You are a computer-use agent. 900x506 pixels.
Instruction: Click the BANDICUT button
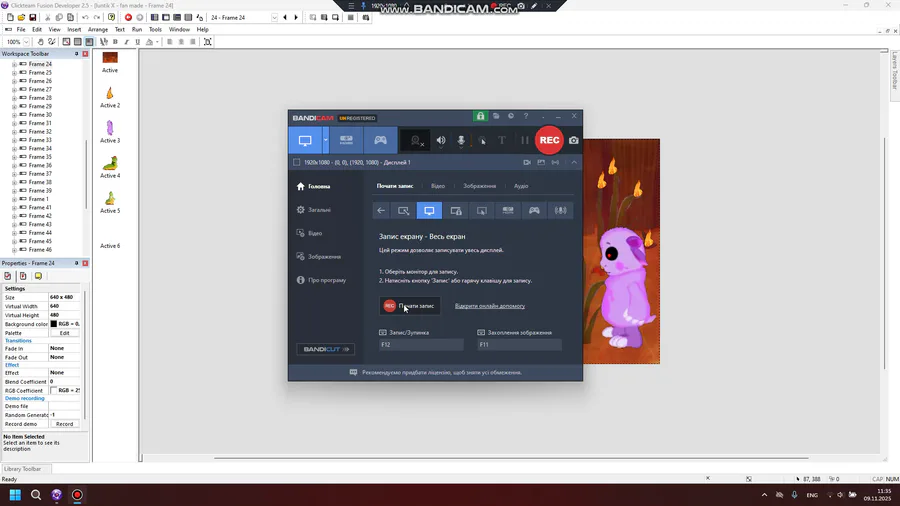tap(325, 349)
